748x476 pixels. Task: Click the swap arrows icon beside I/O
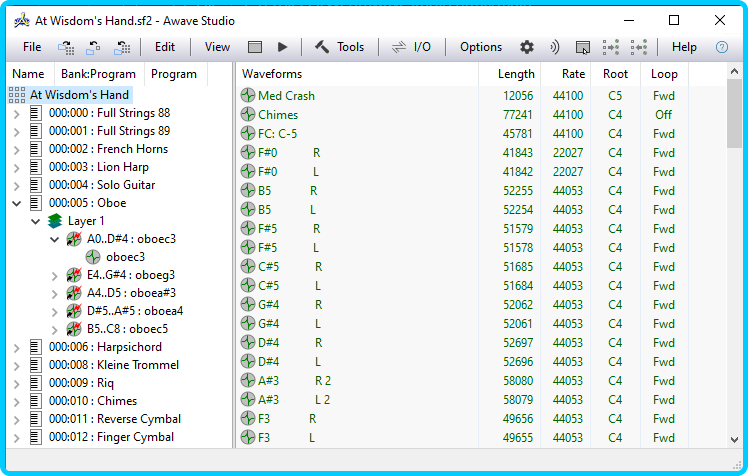[x=398, y=47]
